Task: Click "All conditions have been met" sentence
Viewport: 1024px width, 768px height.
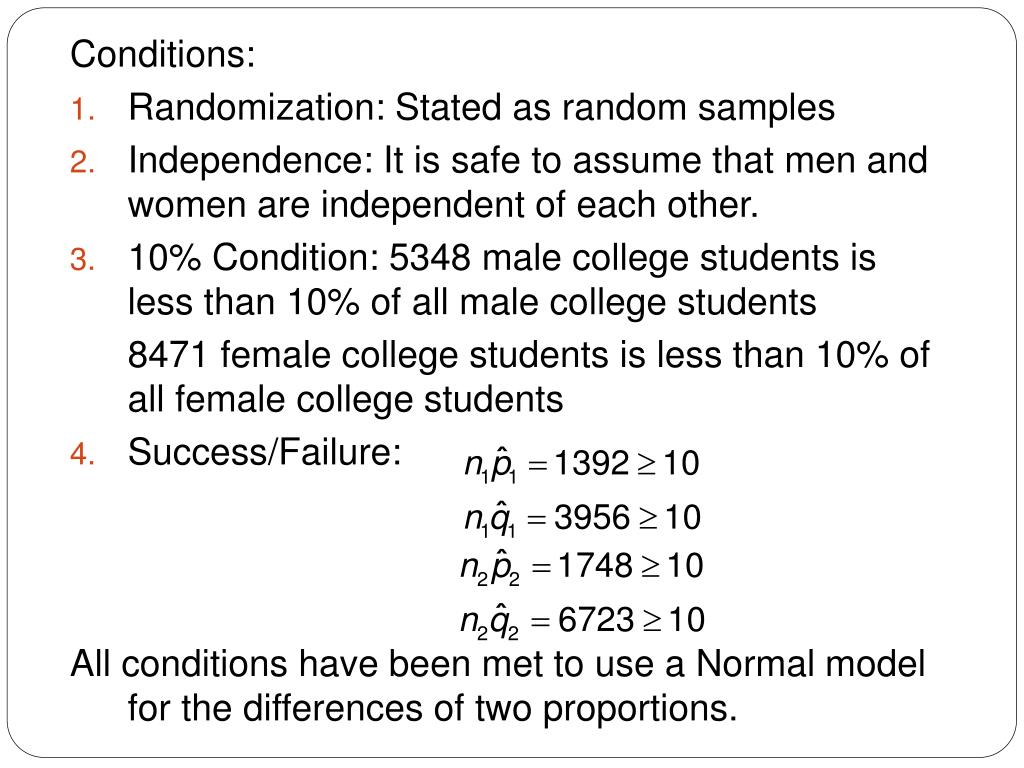Action: click(498, 664)
